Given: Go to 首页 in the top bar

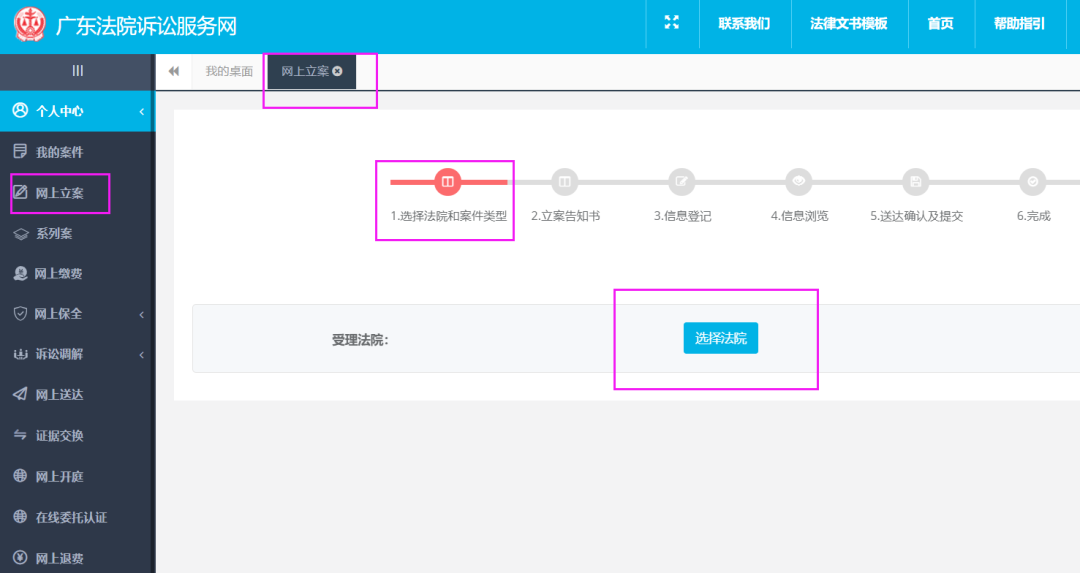Looking at the screenshot, I should 940,24.
